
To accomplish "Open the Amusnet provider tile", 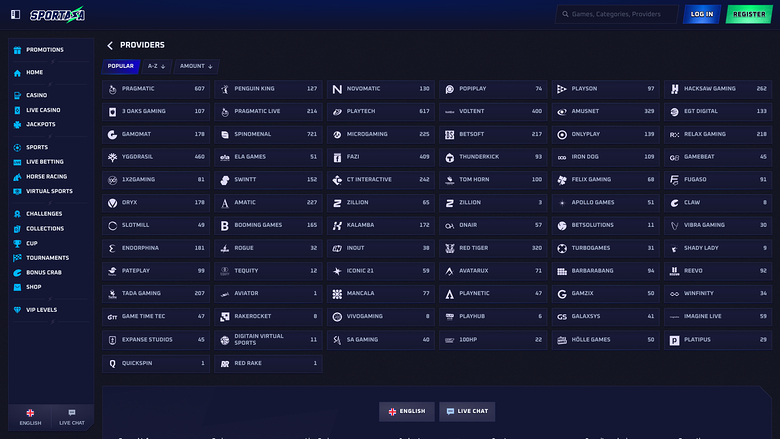I will pos(605,111).
